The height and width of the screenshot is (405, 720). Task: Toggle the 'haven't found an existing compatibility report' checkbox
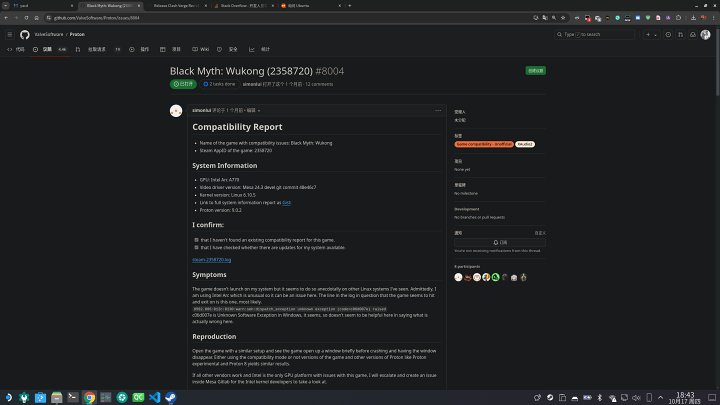(196, 239)
